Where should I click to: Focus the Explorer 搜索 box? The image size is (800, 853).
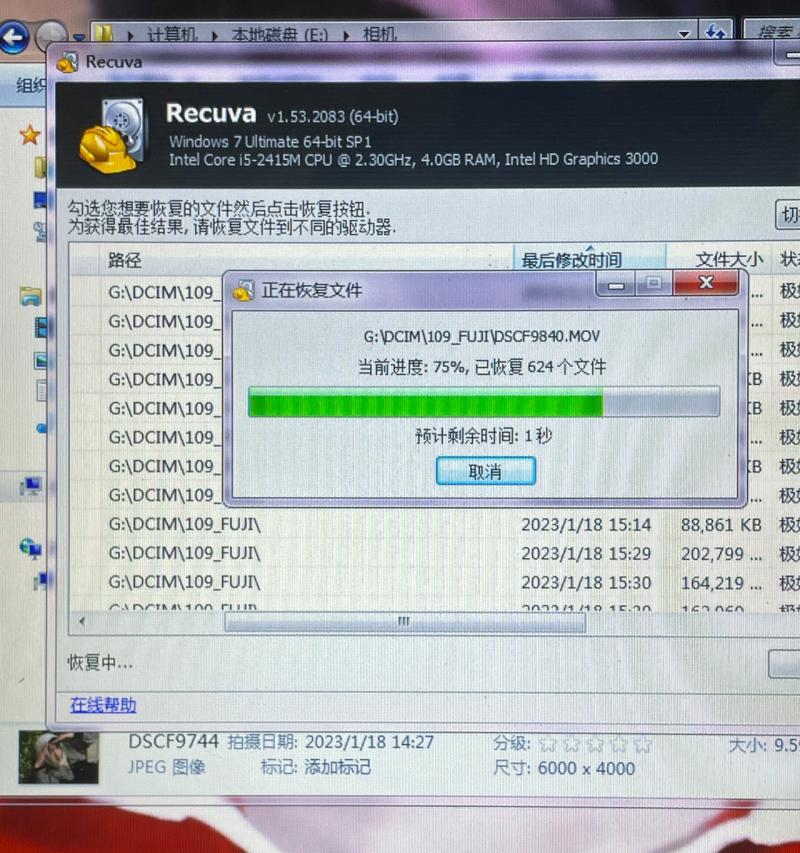point(774,33)
